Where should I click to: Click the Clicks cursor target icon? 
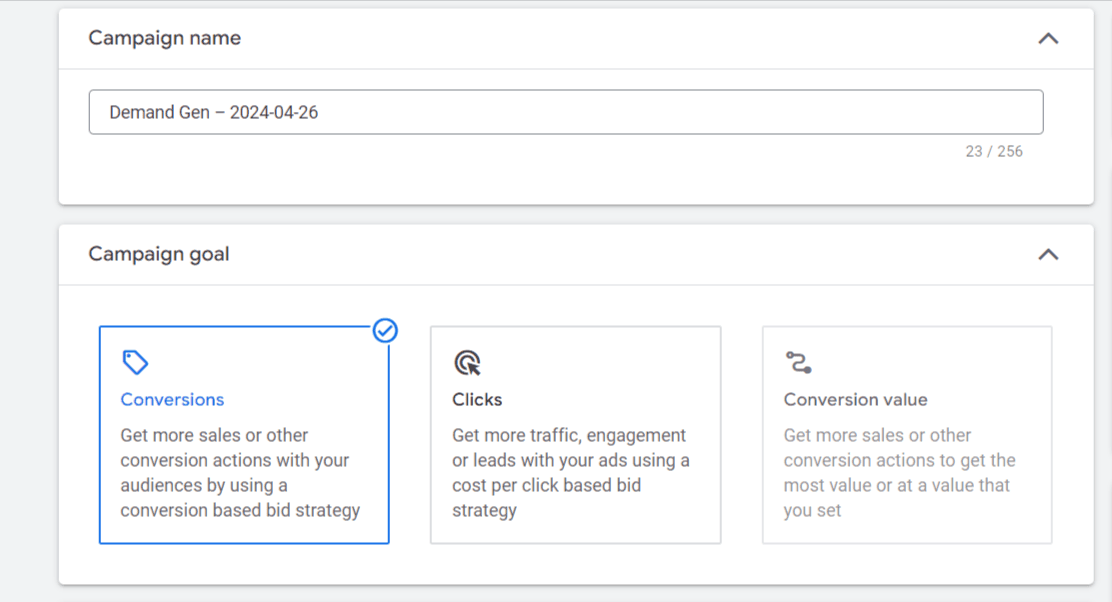pyautogui.click(x=466, y=362)
